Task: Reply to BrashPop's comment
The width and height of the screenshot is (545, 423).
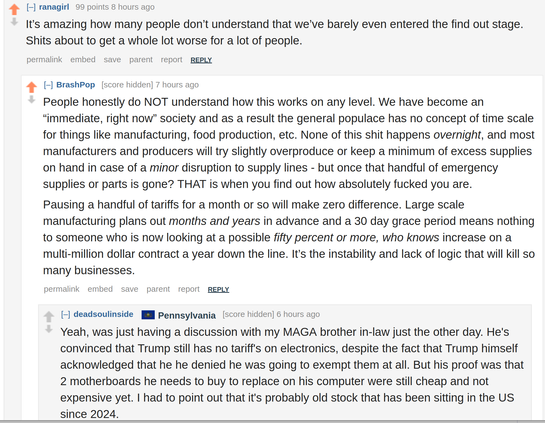Action: (x=218, y=290)
